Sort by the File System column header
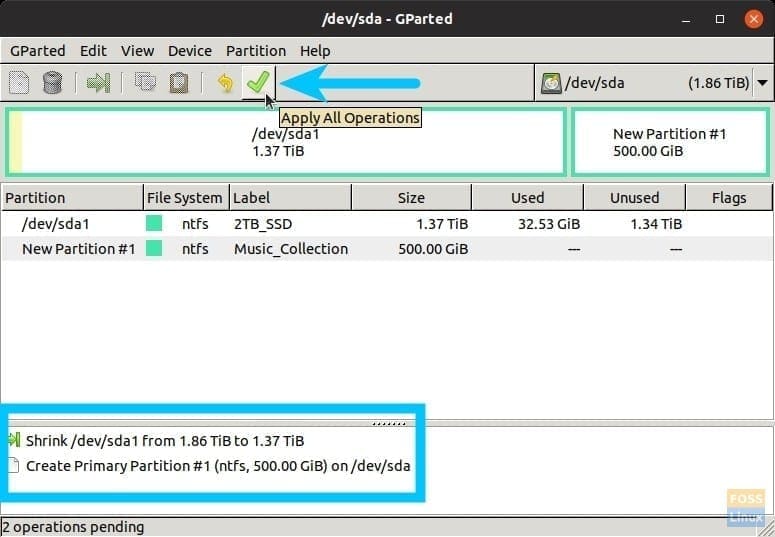 pos(185,198)
